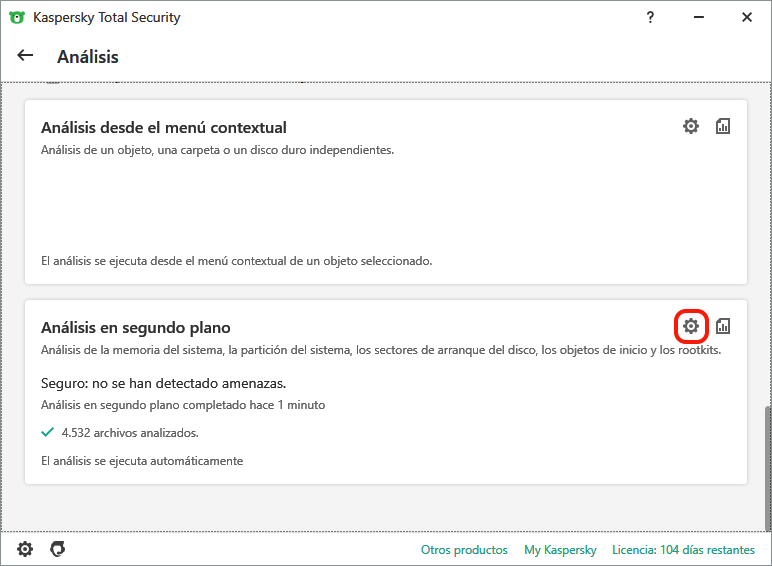Open the support agent icon in bottom bar
Screen dimensions: 772x566
(58, 549)
